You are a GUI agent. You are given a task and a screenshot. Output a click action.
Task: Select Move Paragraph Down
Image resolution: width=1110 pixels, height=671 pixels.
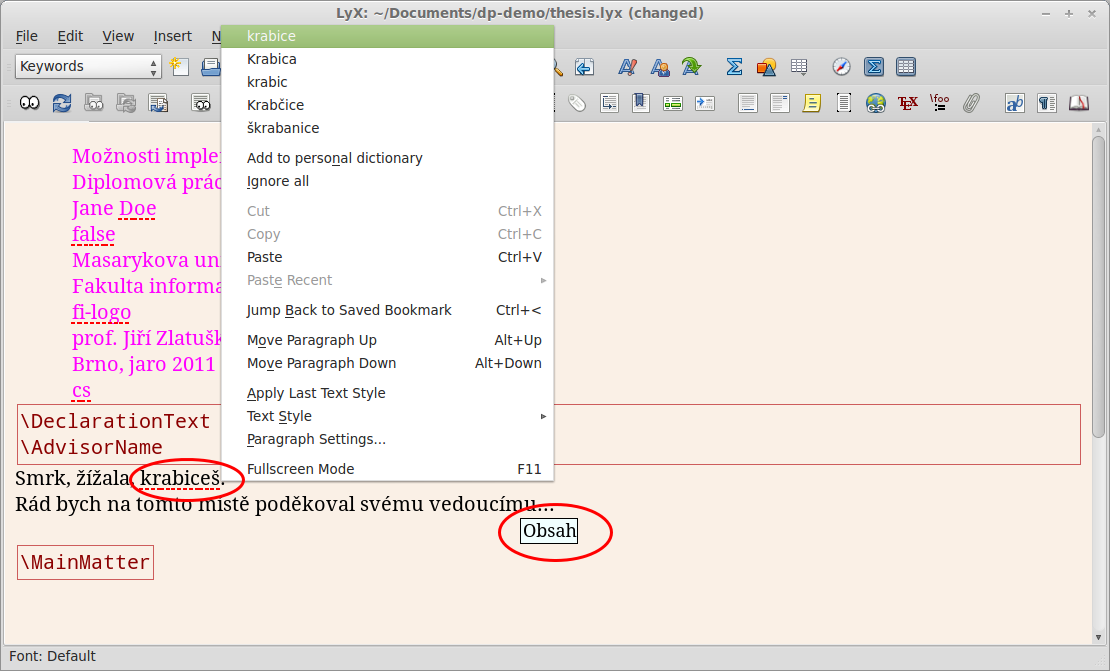click(x=387, y=363)
